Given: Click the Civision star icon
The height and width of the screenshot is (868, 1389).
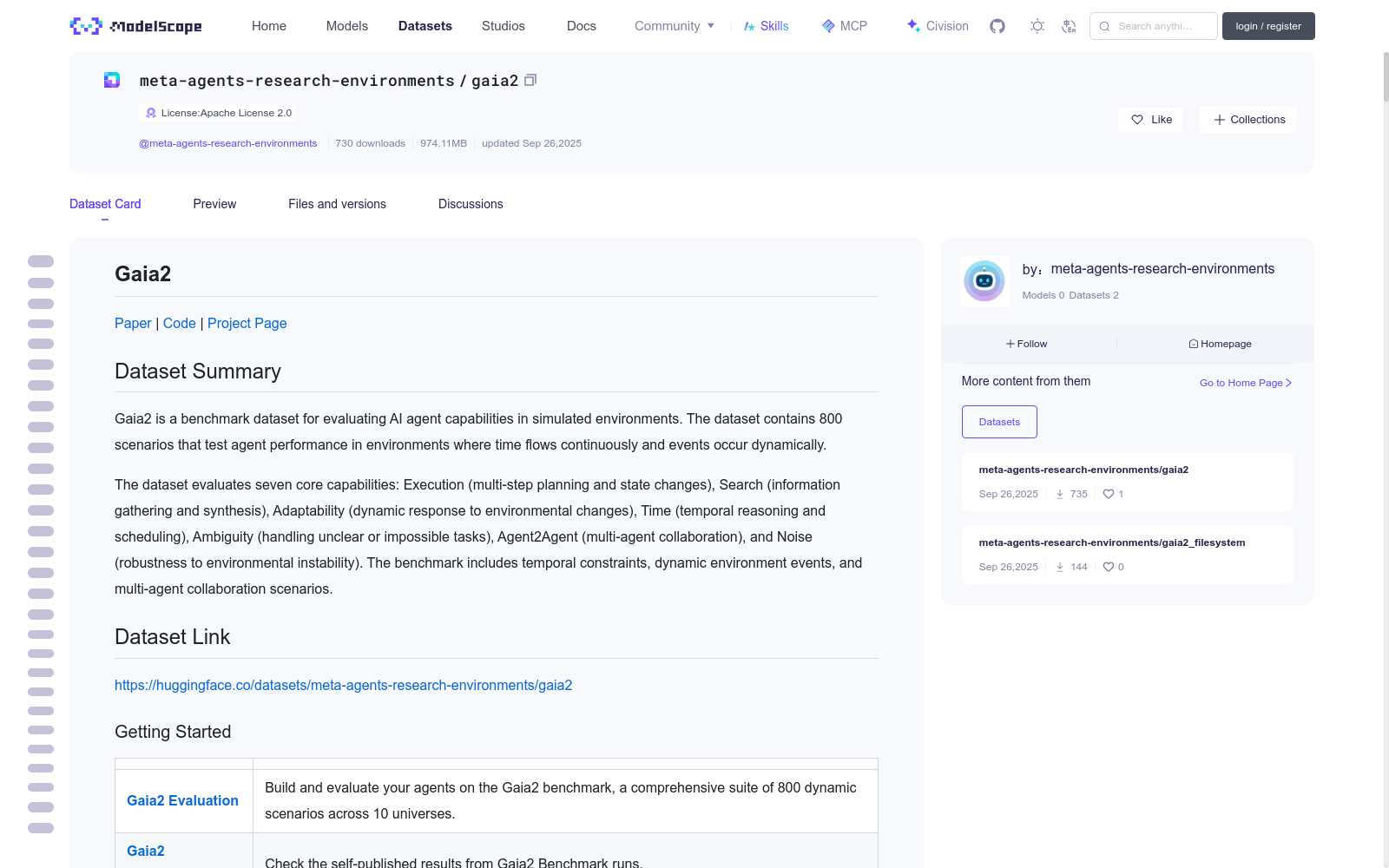Looking at the screenshot, I should [913, 26].
